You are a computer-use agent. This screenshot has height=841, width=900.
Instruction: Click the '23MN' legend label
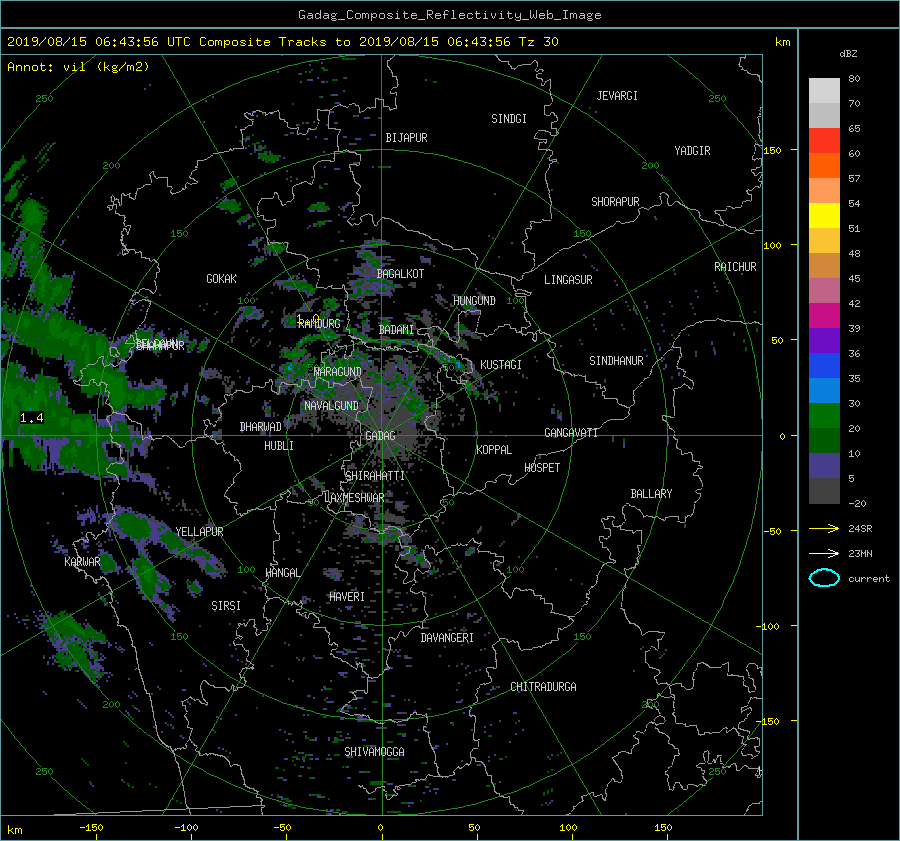click(x=860, y=553)
